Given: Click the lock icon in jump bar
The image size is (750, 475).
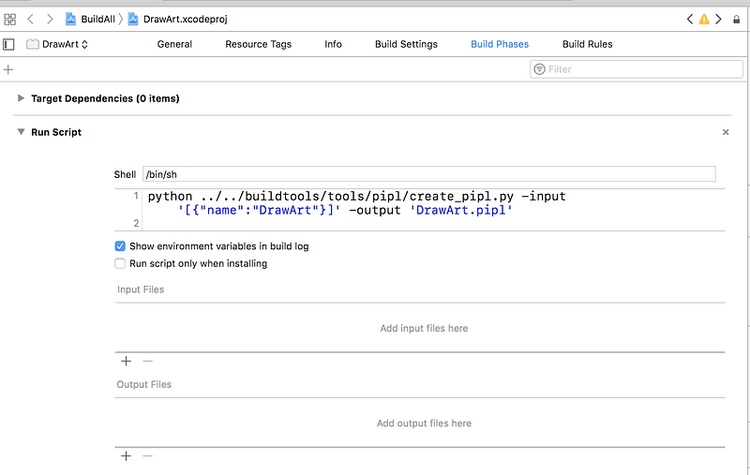Looking at the screenshot, I should pyautogui.click(x=737, y=20).
